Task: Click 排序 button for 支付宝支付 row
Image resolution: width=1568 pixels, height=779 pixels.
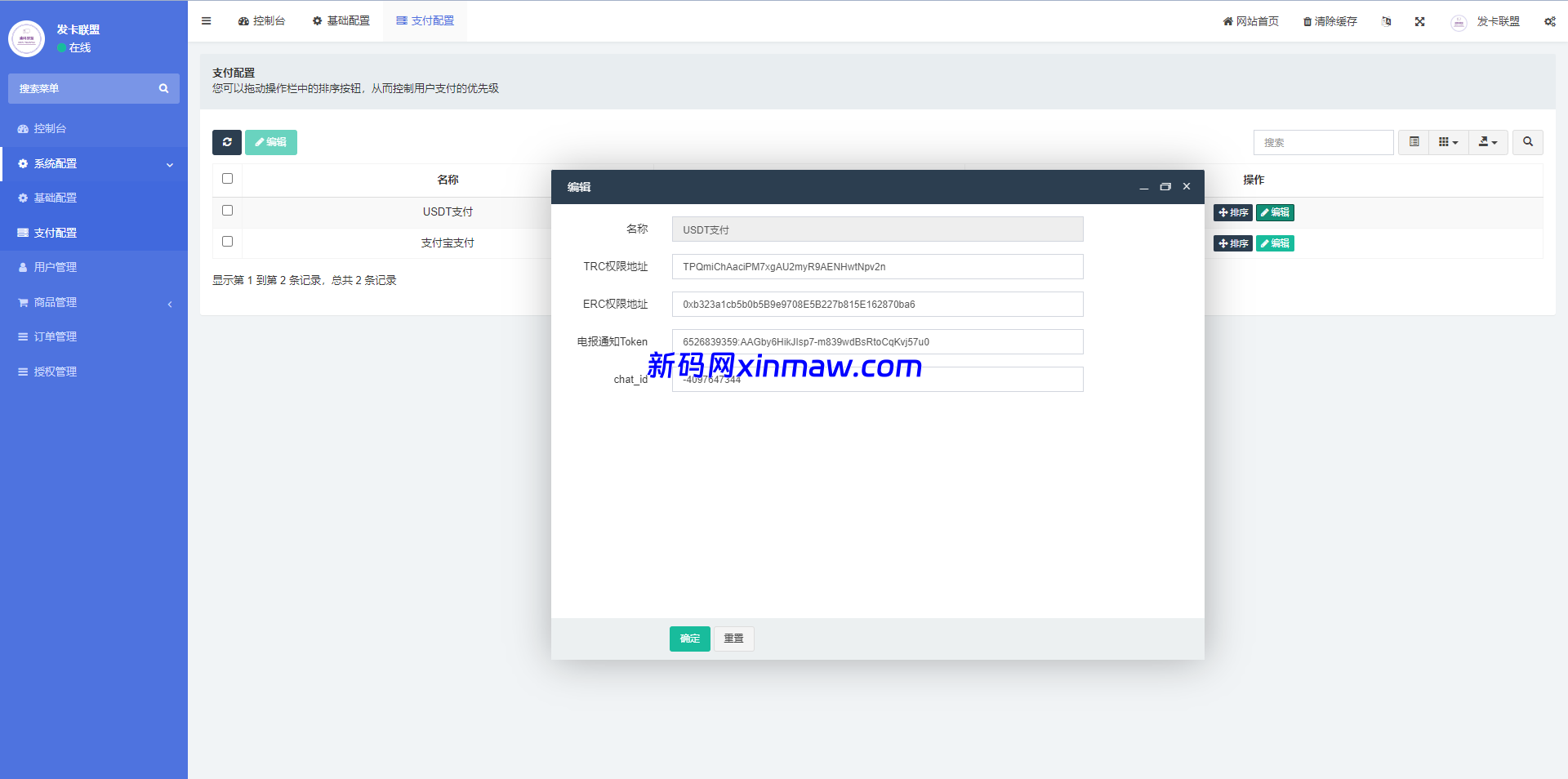Action: point(1232,243)
